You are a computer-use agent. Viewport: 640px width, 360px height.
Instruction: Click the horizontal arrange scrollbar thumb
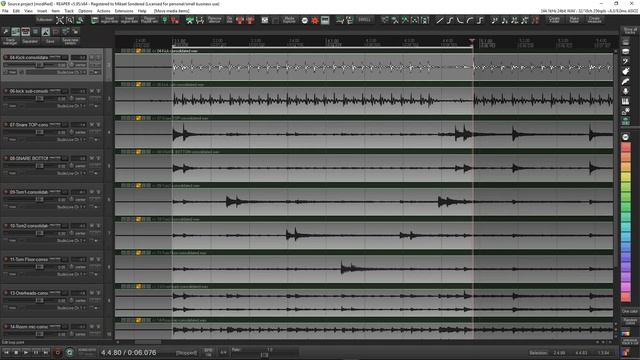148,342
